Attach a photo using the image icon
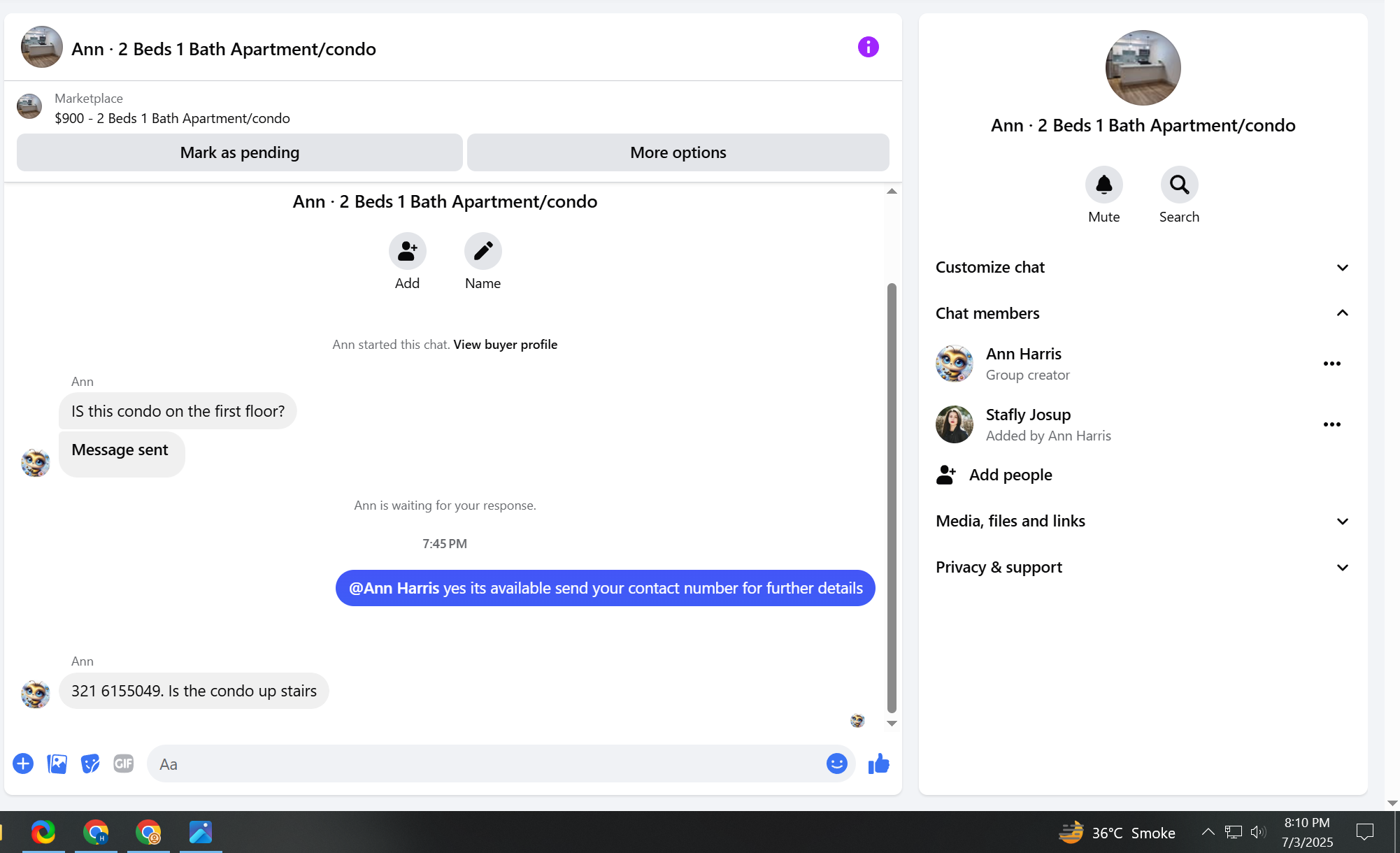1400x853 pixels. click(57, 764)
